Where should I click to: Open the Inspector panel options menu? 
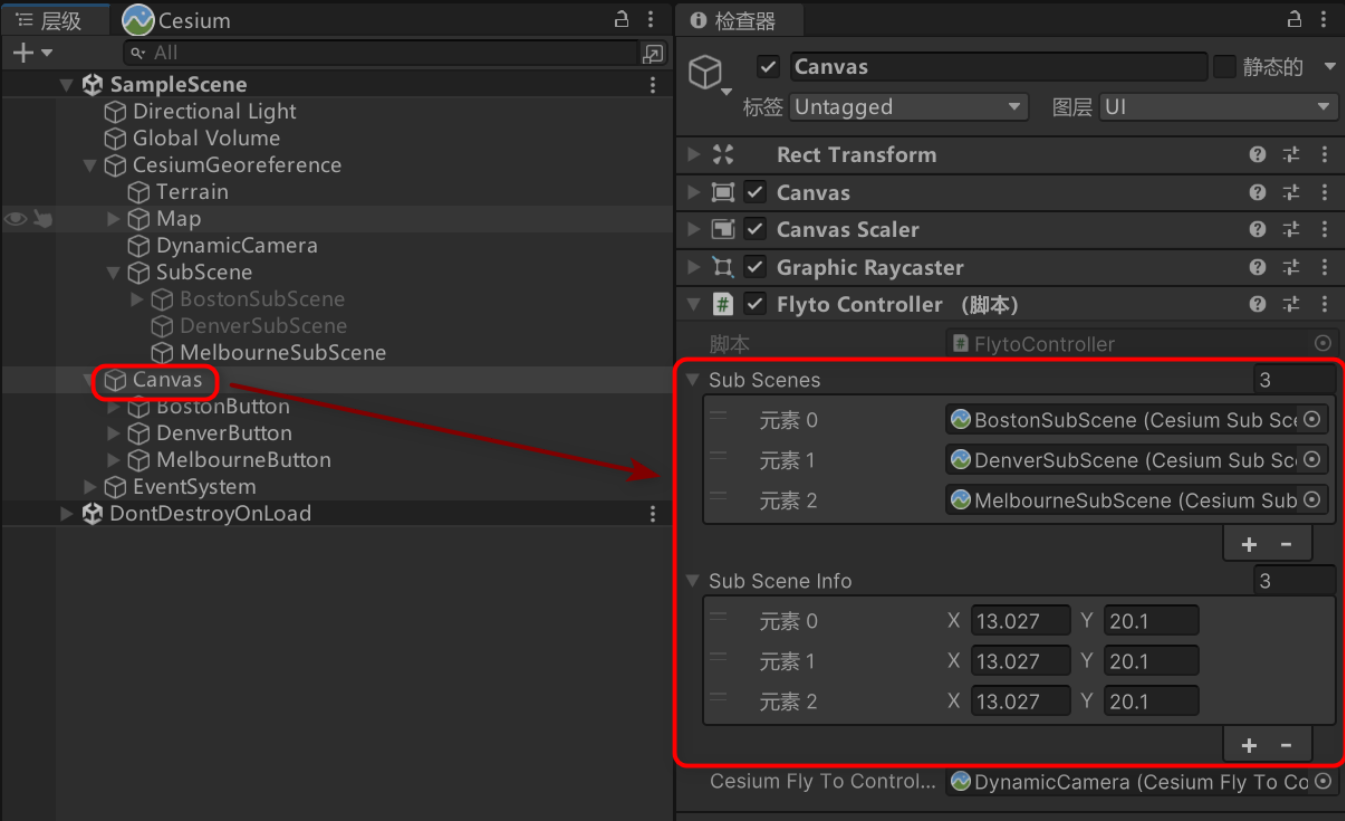click(1324, 19)
